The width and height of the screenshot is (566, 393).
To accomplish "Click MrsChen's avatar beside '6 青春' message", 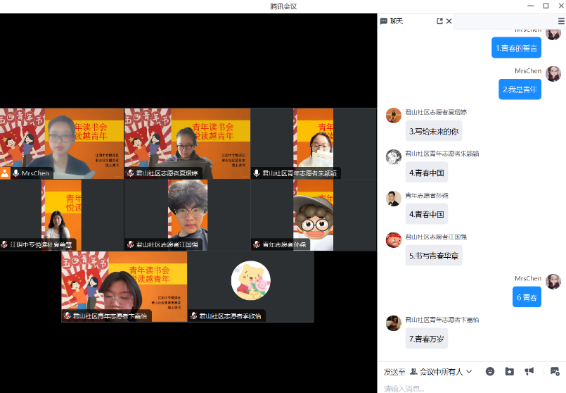I will click(553, 281).
